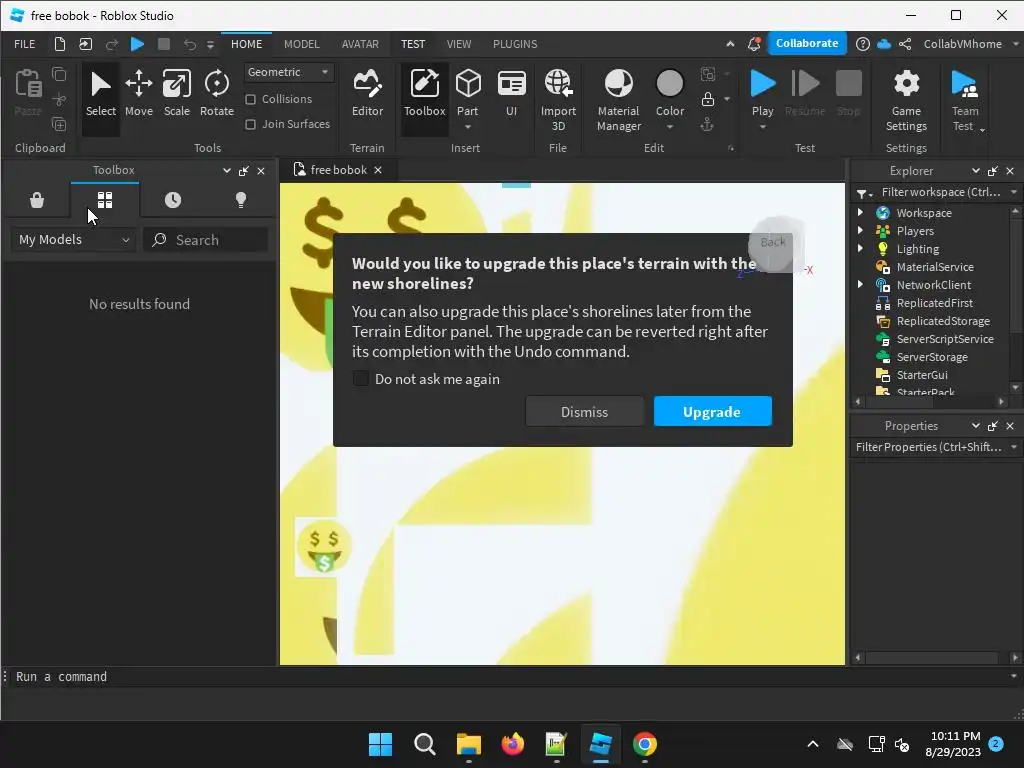Open Firefox from the taskbar
1024x768 pixels.
click(513, 744)
